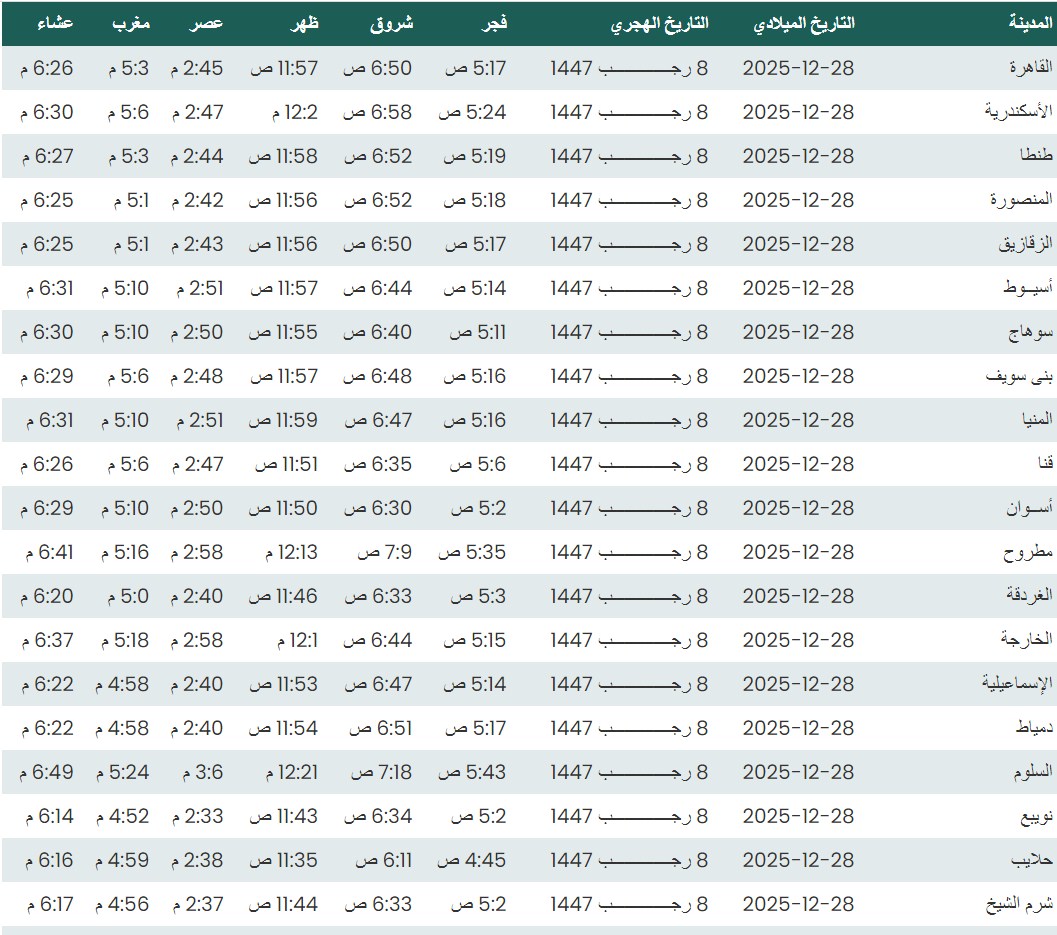This screenshot has height=935, width=1057.
Task: Click the شروق column header
Action: (391, 24)
